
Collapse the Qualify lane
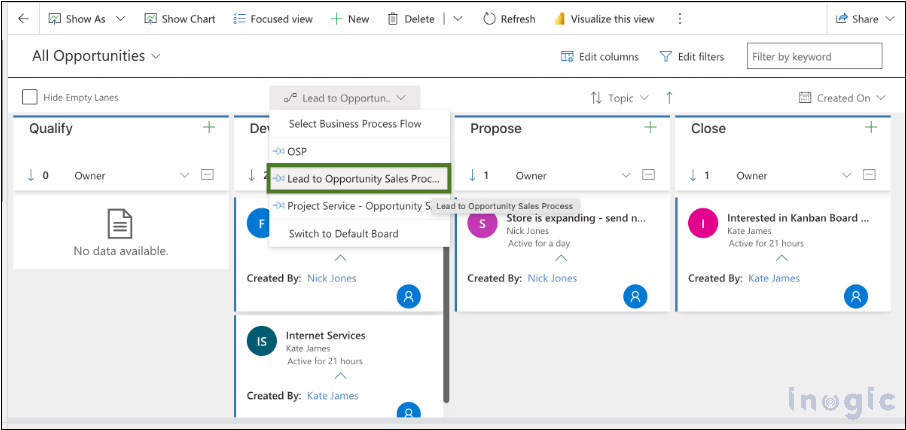207,175
